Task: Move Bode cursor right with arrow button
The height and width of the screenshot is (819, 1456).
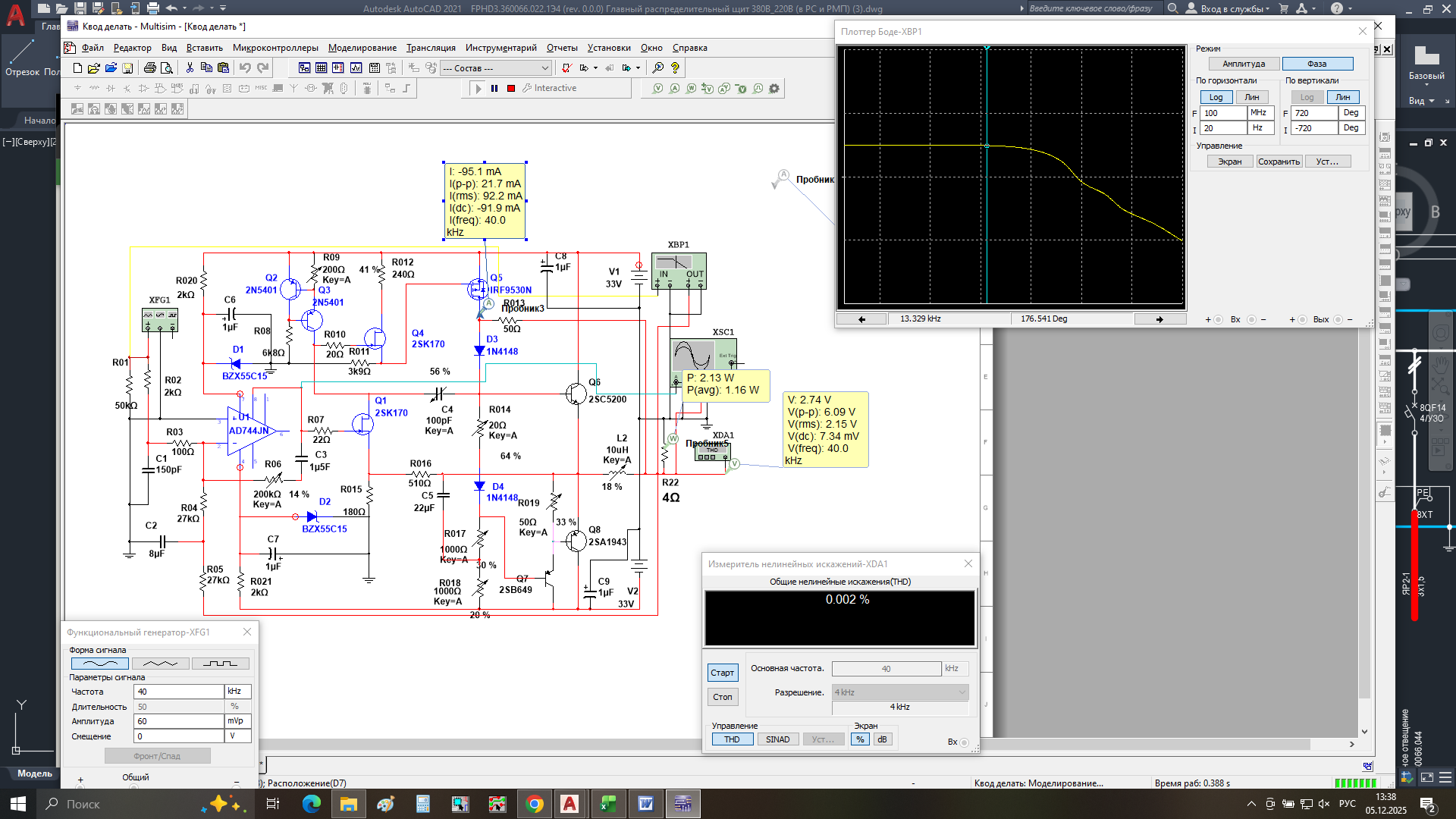Action: (x=1159, y=319)
